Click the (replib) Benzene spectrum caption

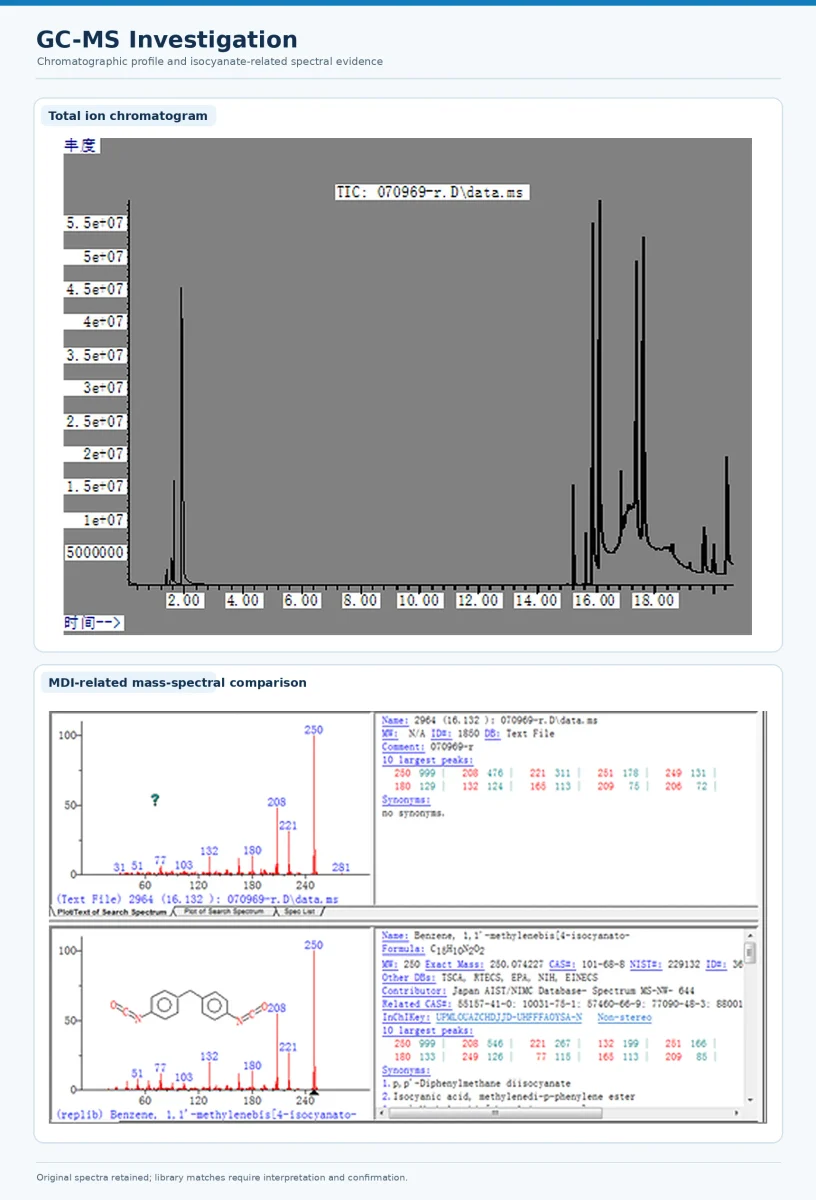[x=205, y=1114]
